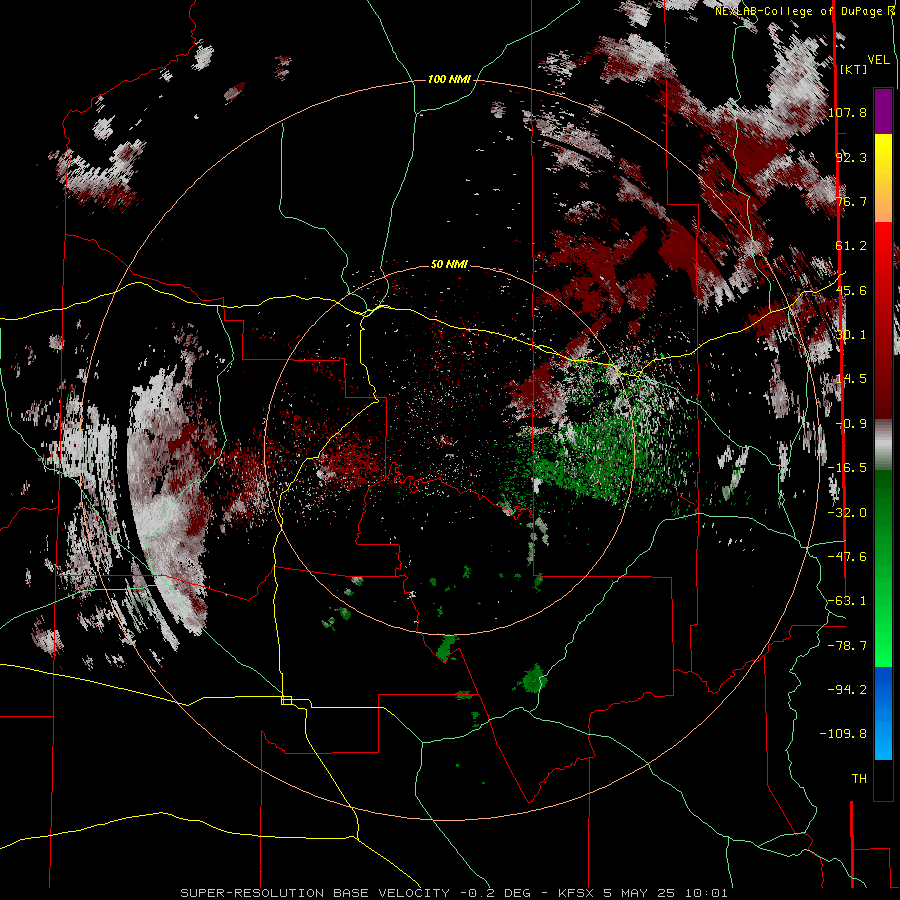Screen dimensions: 900x900
Task: Click the purple segment of velocity color bar
Action: pos(883,111)
